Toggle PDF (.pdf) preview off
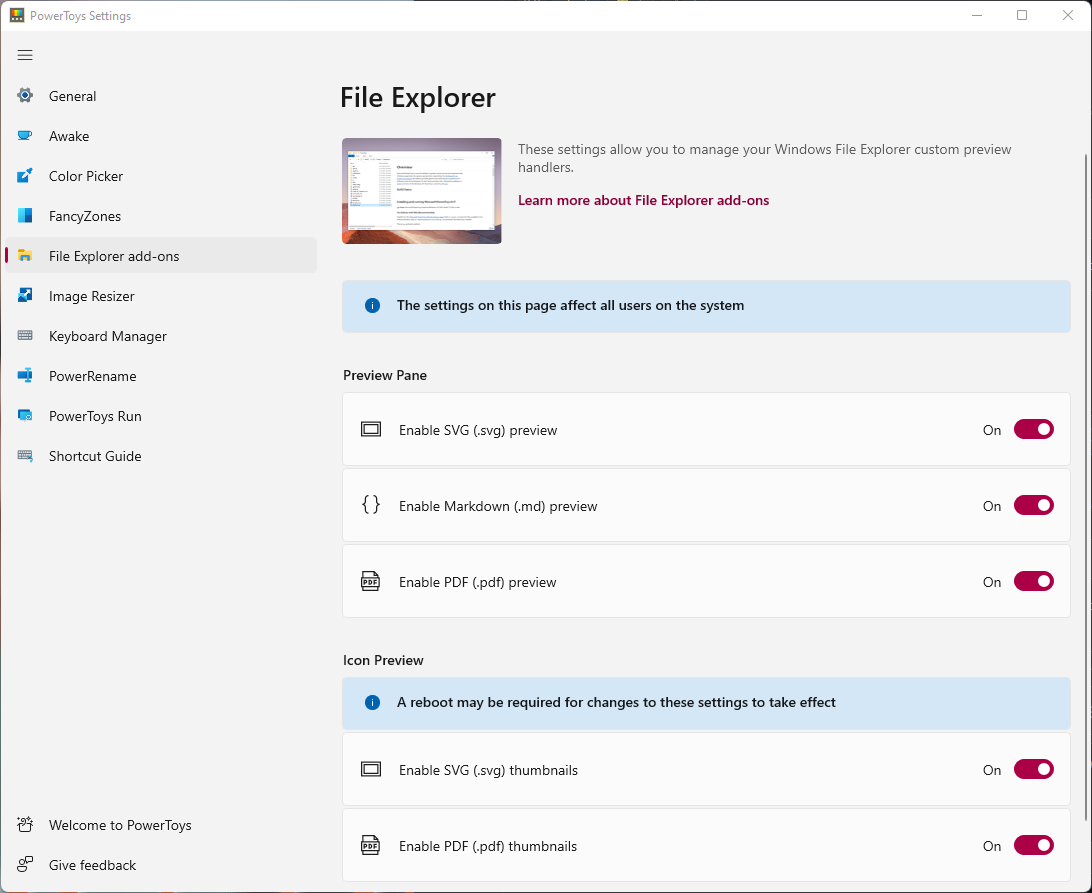Viewport: 1092px width, 893px height. coord(1034,581)
